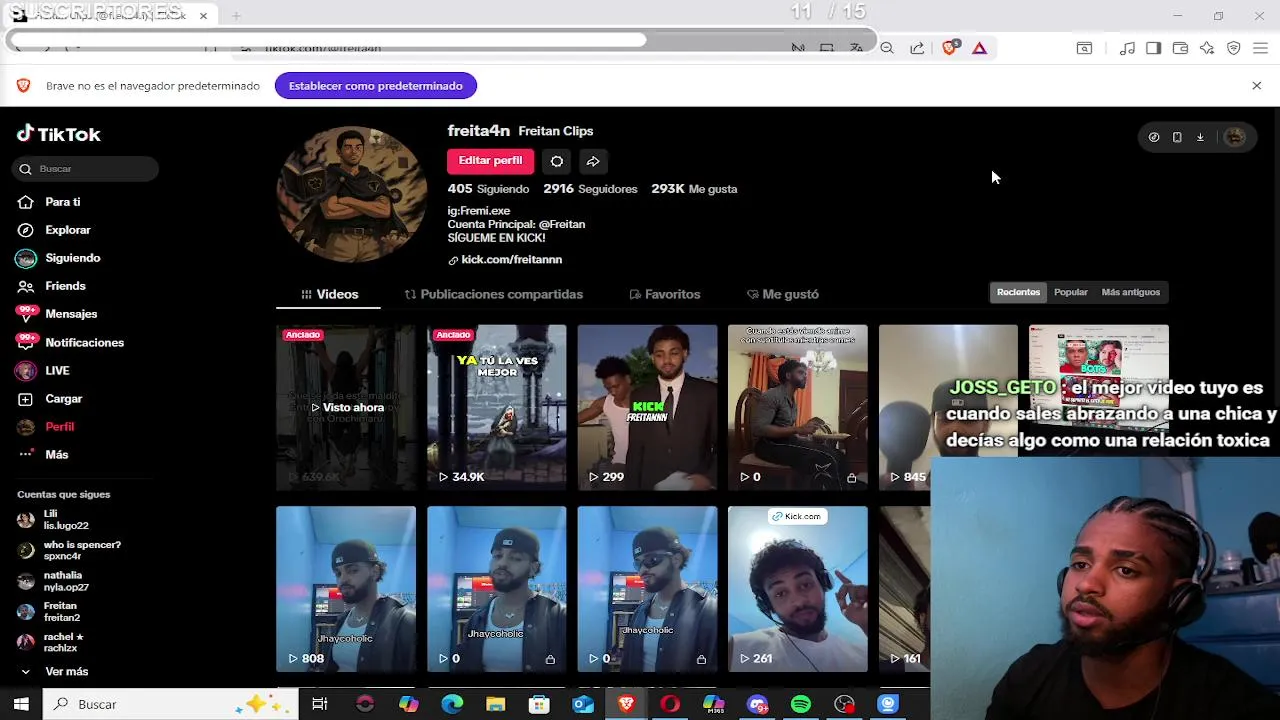Open account avatar menu top right
Screen dimensions: 1280x720
tap(1235, 137)
